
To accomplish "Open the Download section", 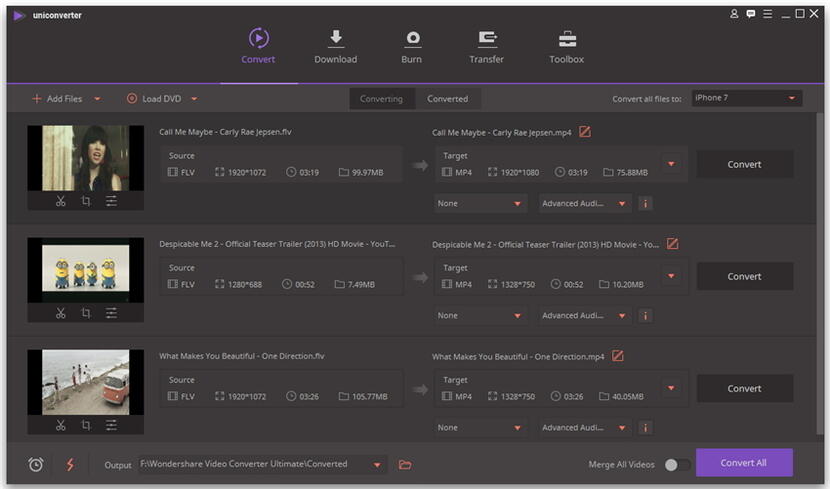I will point(336,46).
